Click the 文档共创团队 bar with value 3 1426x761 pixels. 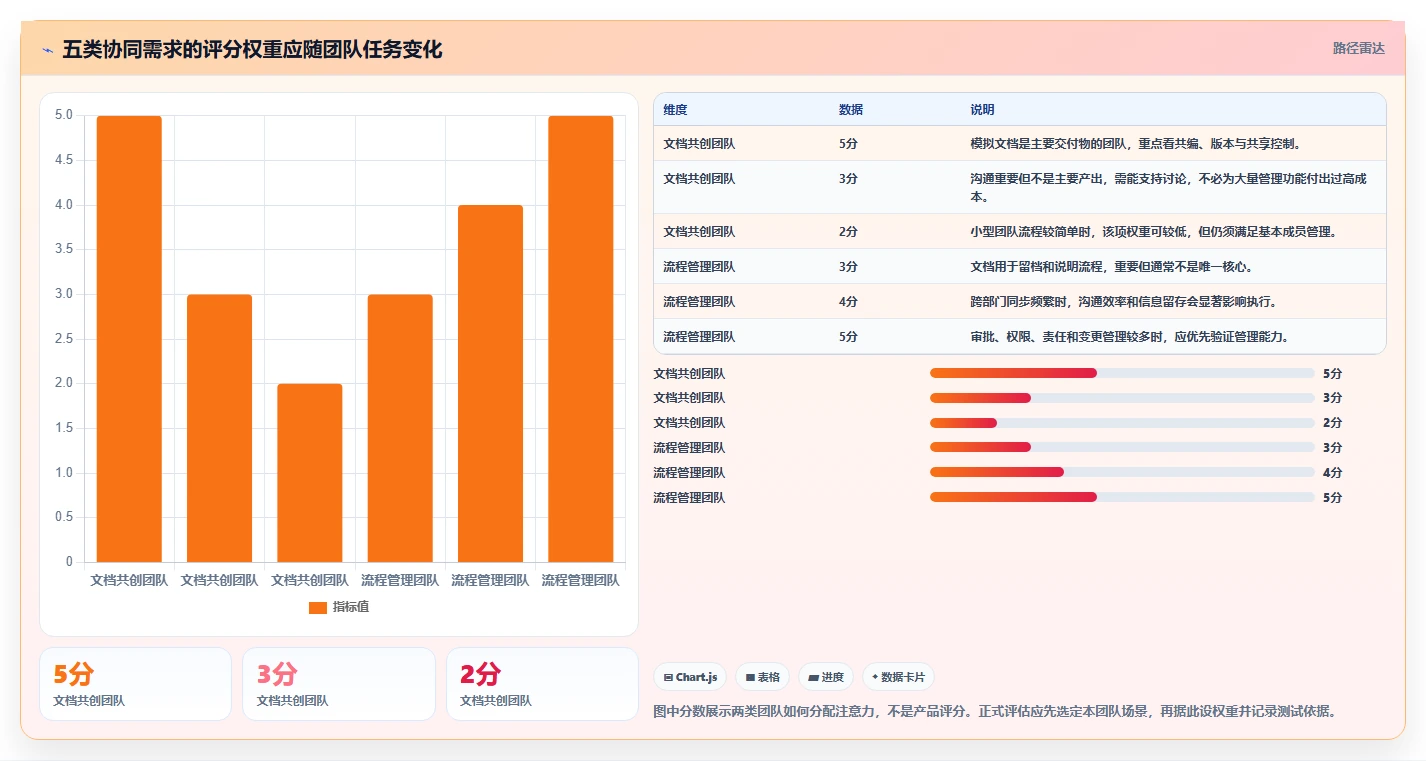(x=219, y=428)
